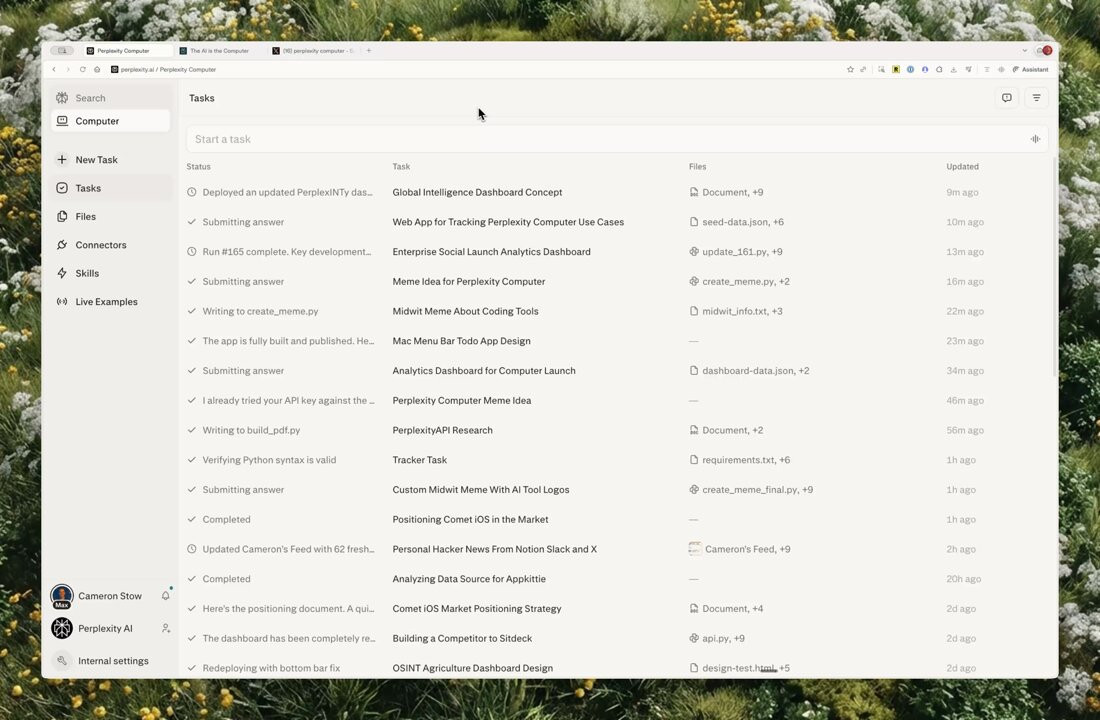The width and height of the screenshot is (1100, 720).
Task: Open Analyzing Data Source for Appkittie task
Action: (469, 579)
